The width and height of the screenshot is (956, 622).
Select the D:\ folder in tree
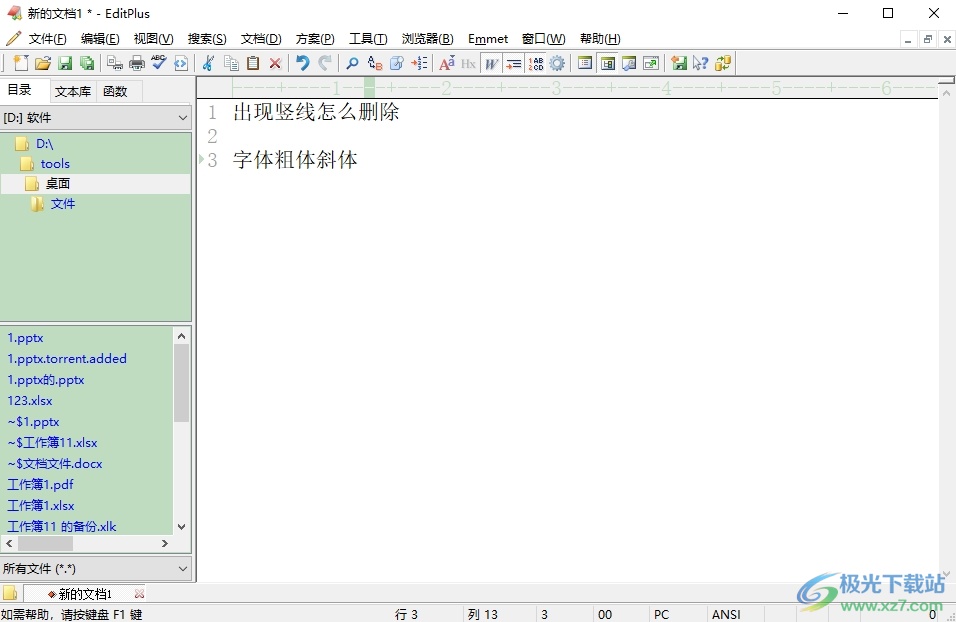coord(45,144)
